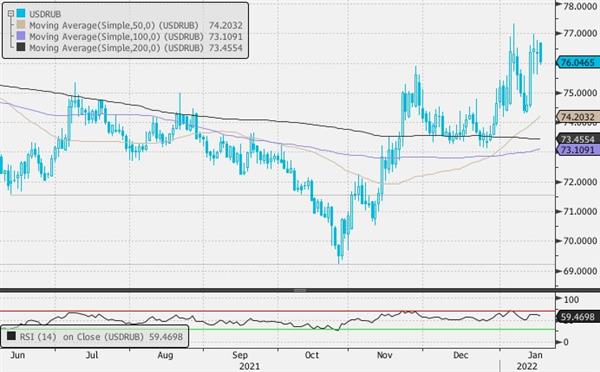Click the black RSI (14) legend swatch

[x=11, y=336]
